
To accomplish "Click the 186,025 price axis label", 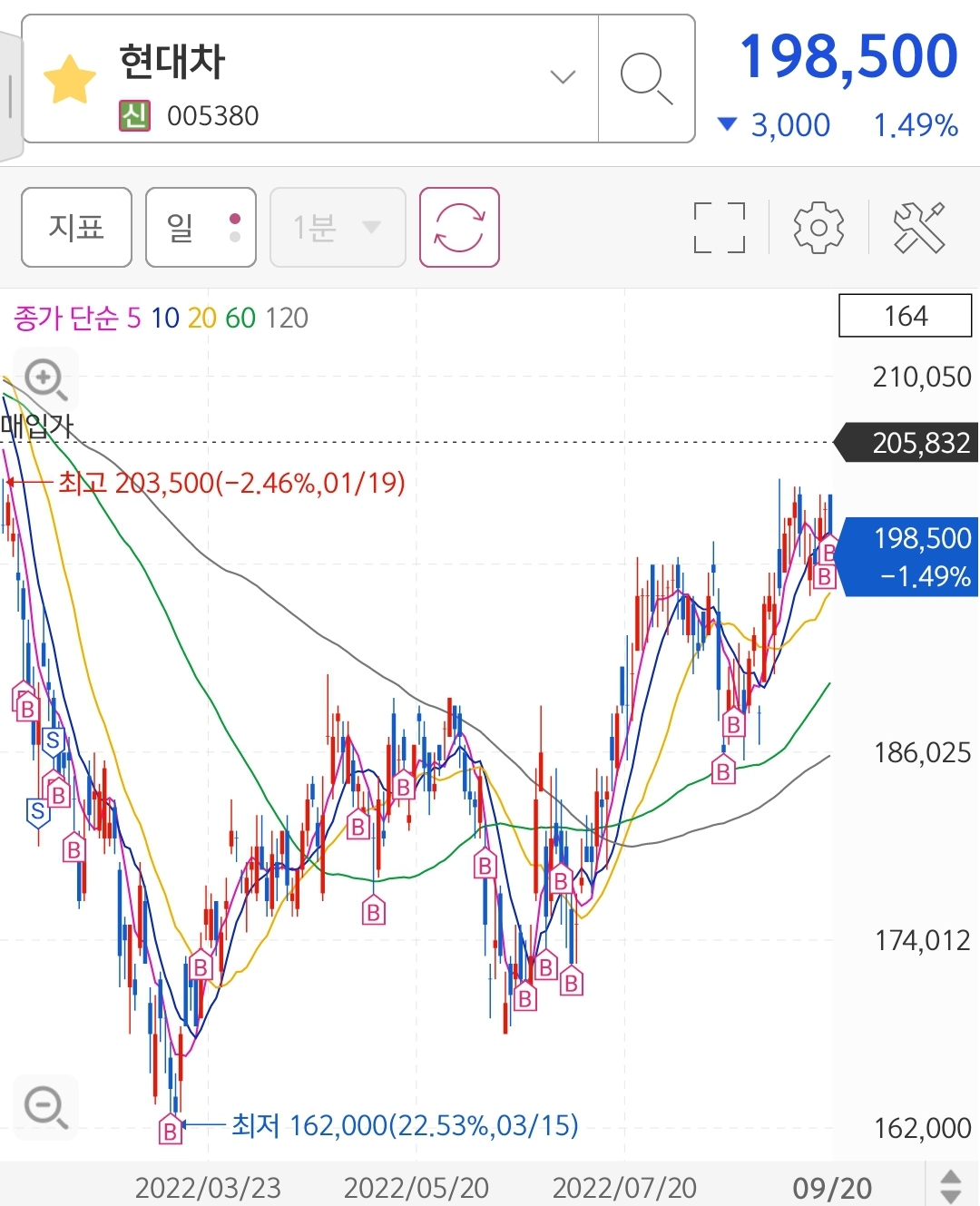I will (922, 752).
